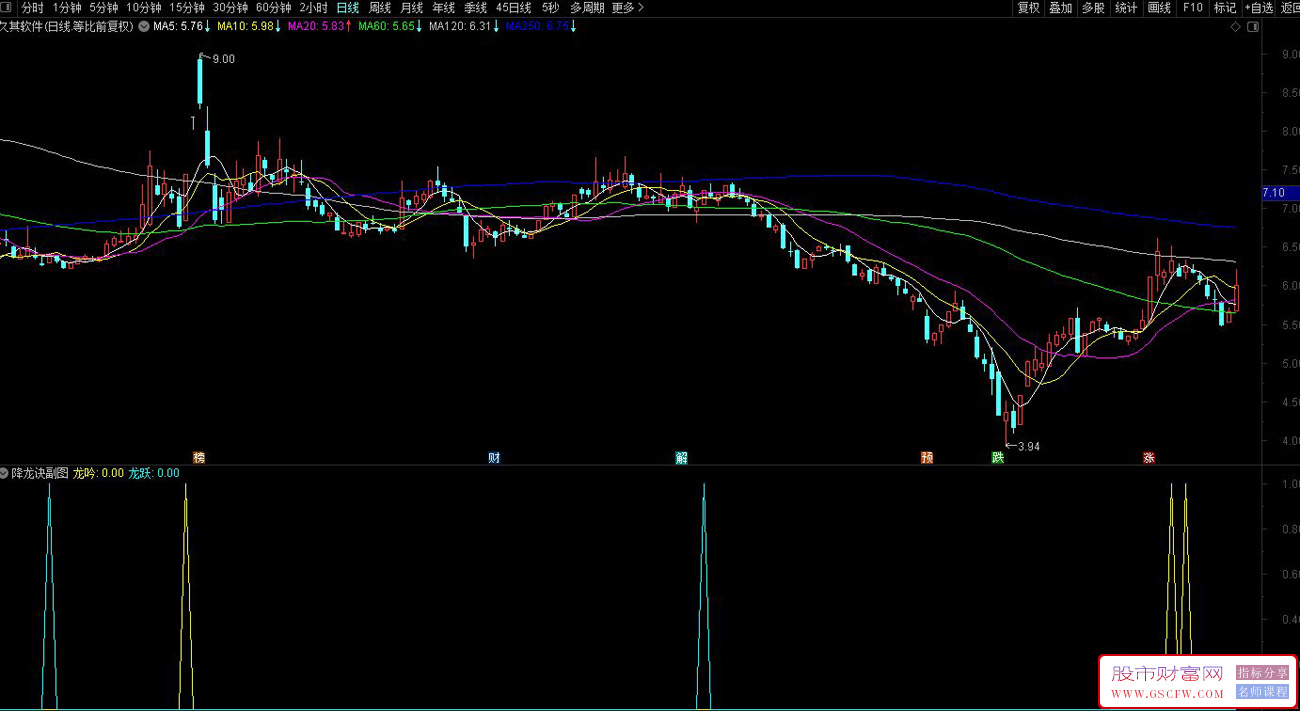Open F10 company information
Image resolution: width=1300 pixels, height=711 pixels.
click(1192, 7)
